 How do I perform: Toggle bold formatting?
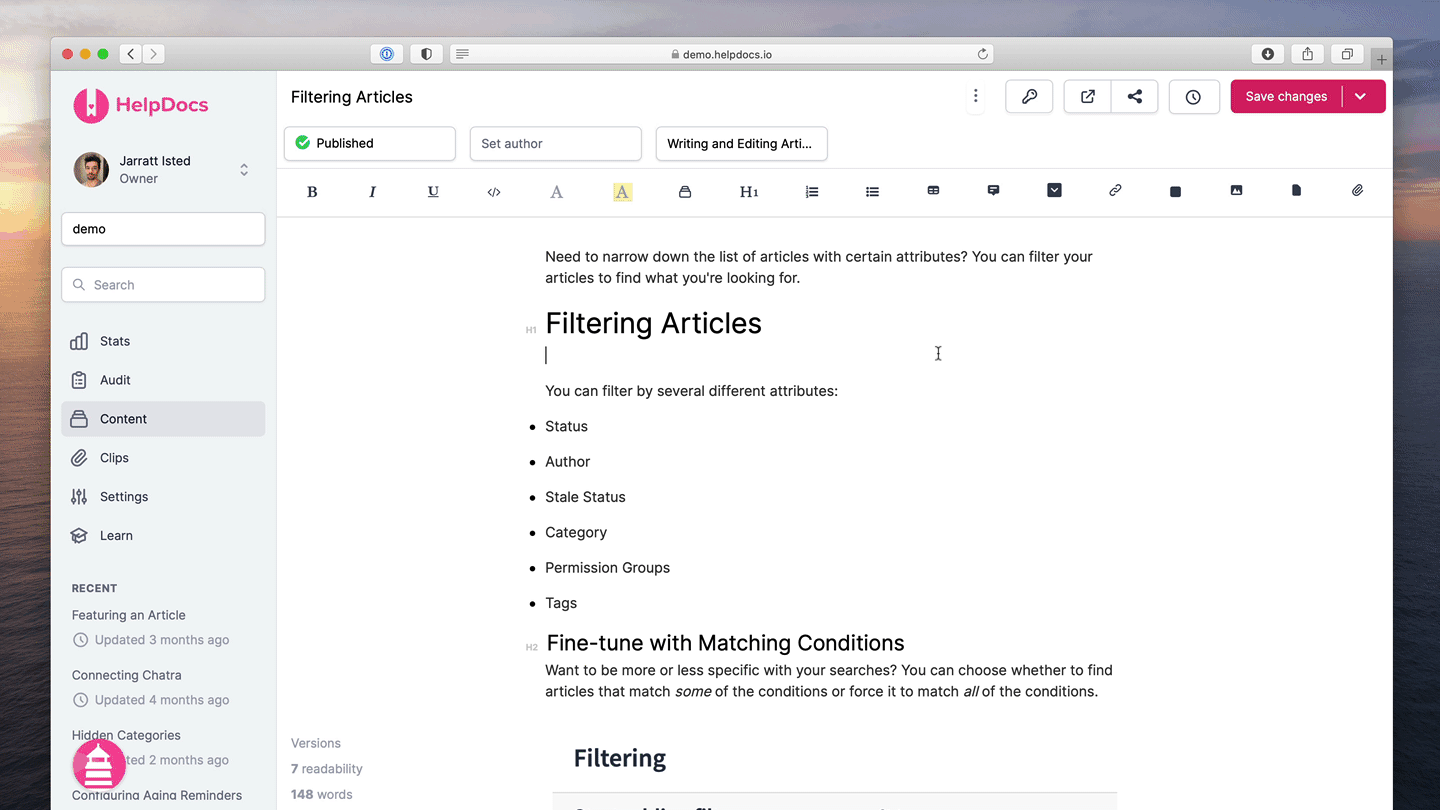coord(312,192)
